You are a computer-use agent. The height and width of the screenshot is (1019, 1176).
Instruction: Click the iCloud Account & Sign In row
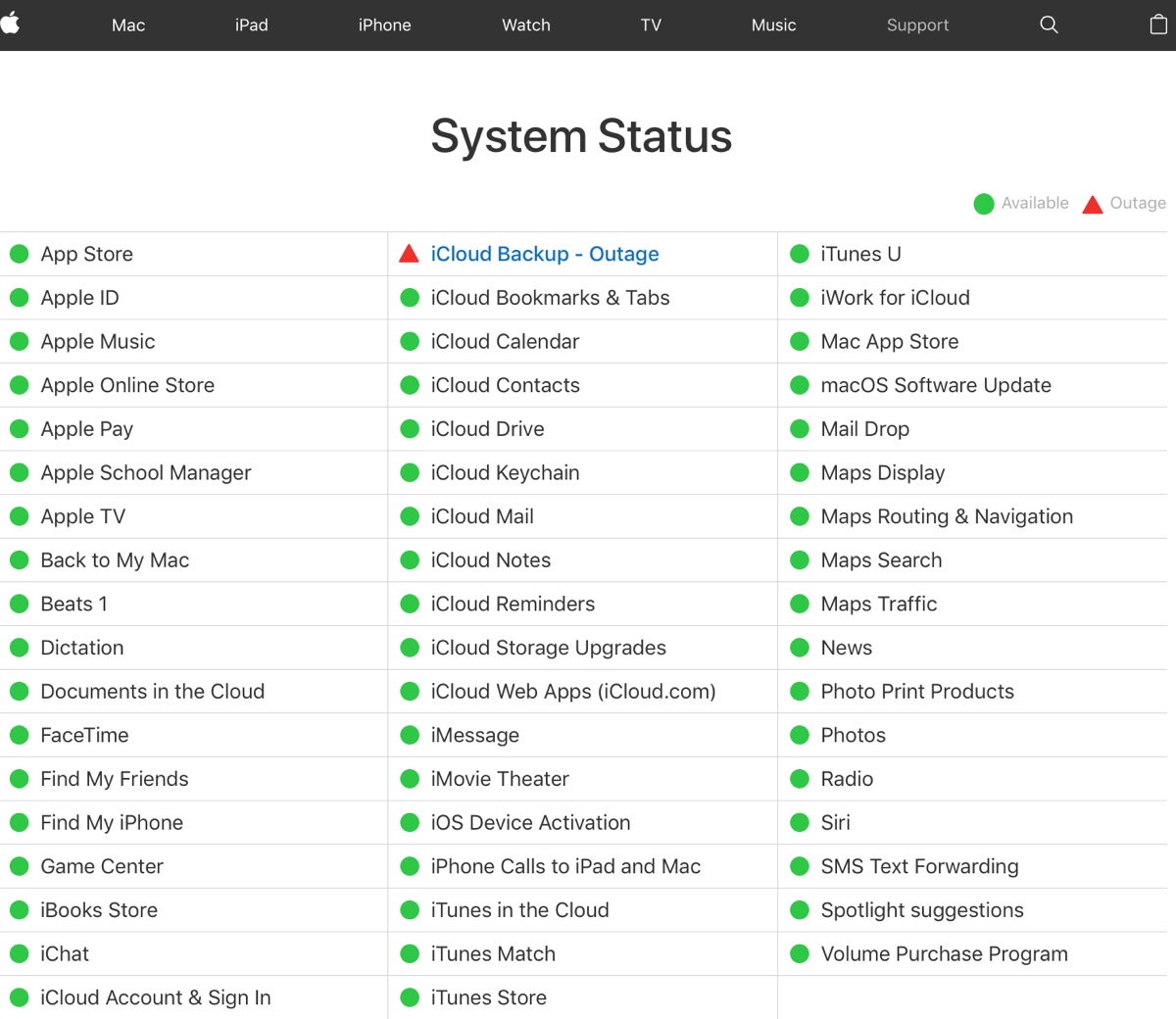pyautogui.click(x=155, y=996)
